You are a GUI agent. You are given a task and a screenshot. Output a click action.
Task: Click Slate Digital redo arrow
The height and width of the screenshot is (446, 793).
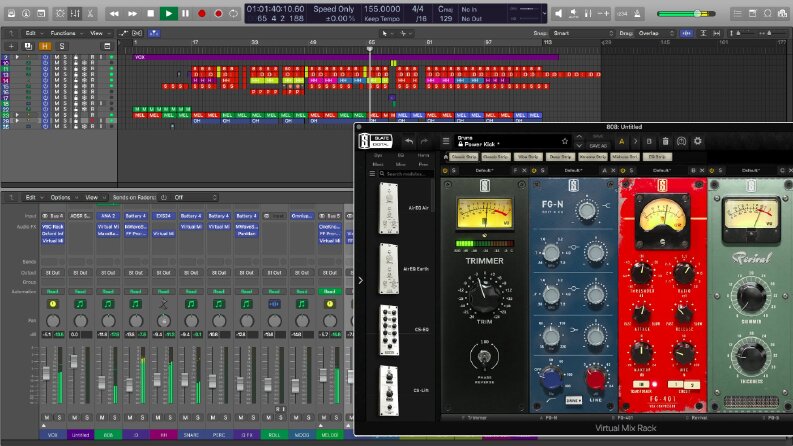click(x=425, y=142)
